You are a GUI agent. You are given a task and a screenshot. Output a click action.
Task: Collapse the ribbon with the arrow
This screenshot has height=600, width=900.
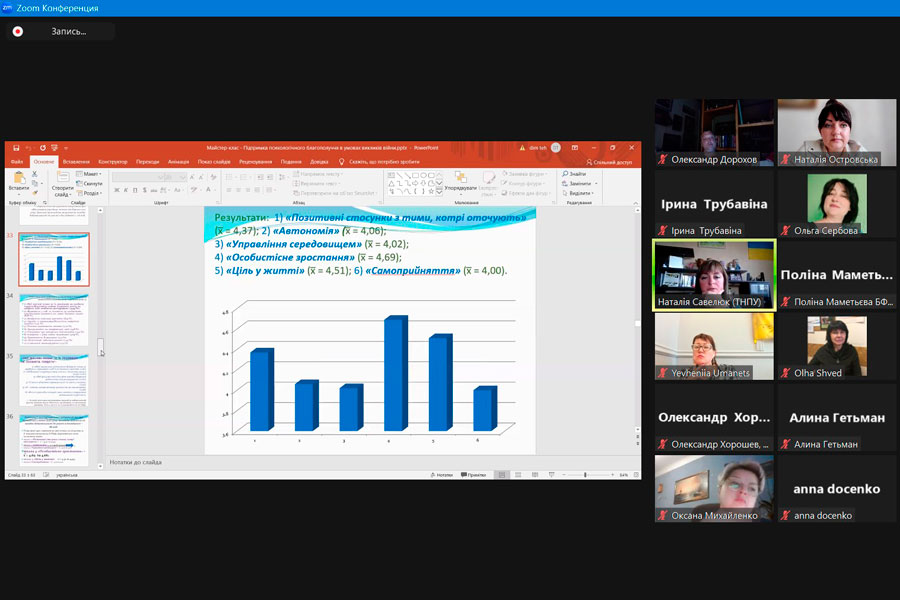coord(635,203)
